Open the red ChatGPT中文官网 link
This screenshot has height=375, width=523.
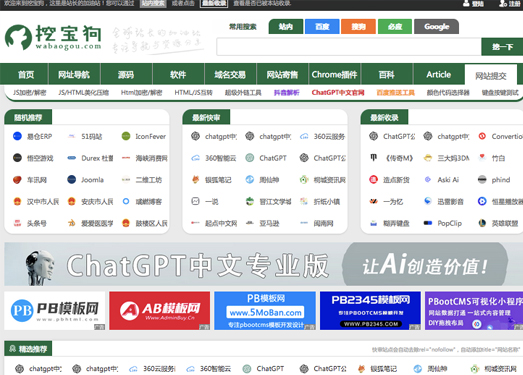[x=338, y=92]
